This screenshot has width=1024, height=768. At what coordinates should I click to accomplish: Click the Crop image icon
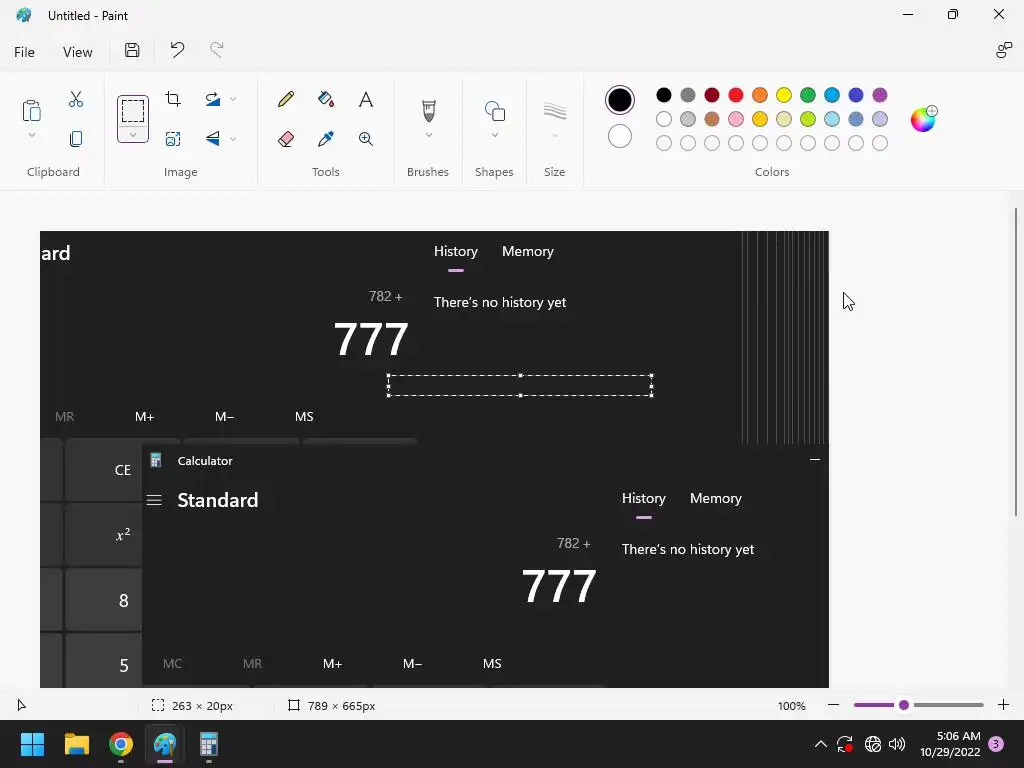pyautogui.click(x=173, y=99)
